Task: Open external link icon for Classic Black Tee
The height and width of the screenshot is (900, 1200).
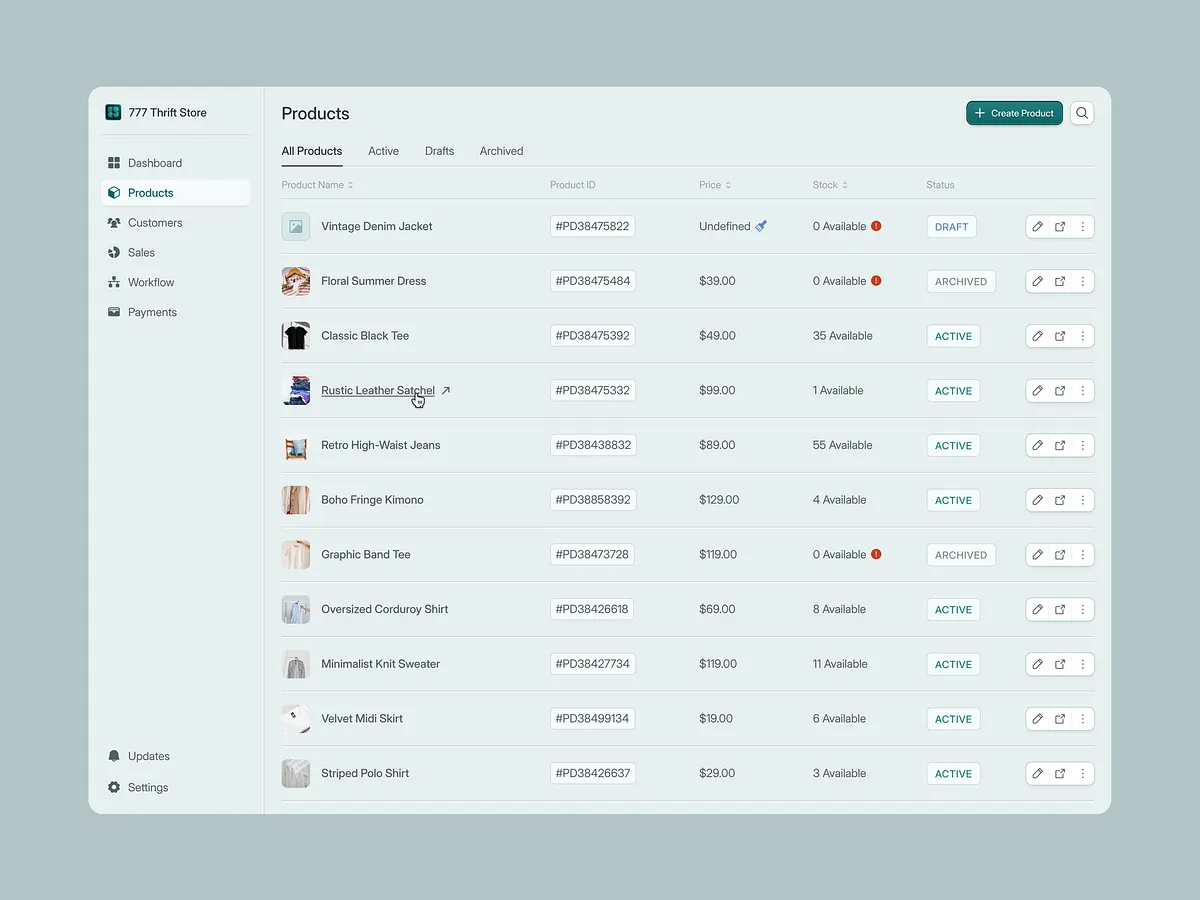Action: pyautogui.click(x=1060, y=335)
